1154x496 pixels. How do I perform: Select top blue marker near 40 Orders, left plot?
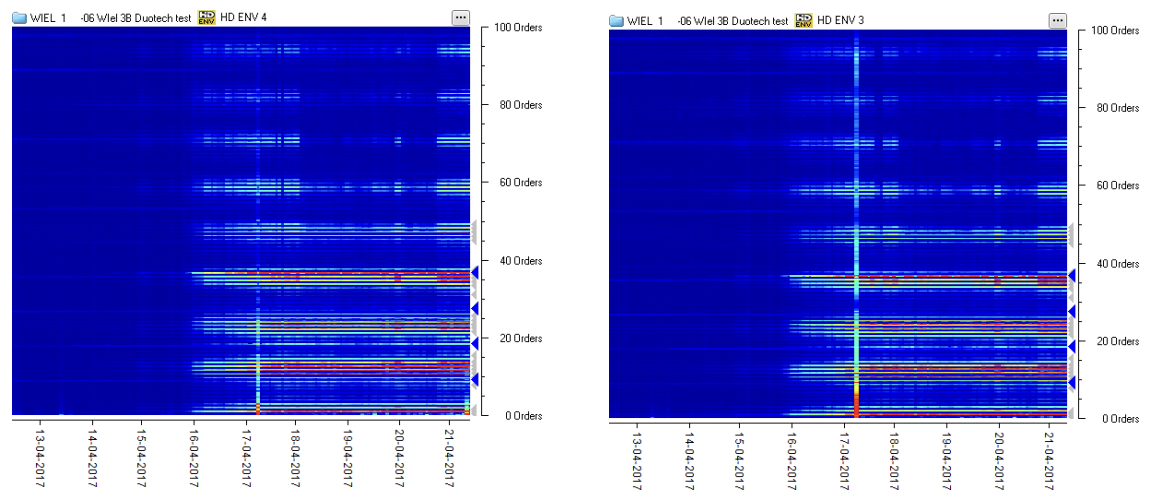[x=475, y=272]
